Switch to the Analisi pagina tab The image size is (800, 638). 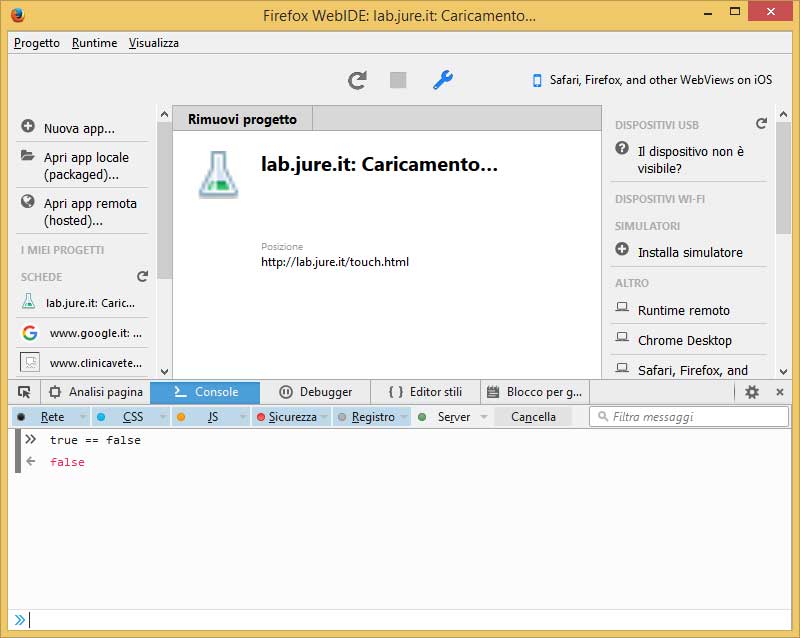click(95, 392)
